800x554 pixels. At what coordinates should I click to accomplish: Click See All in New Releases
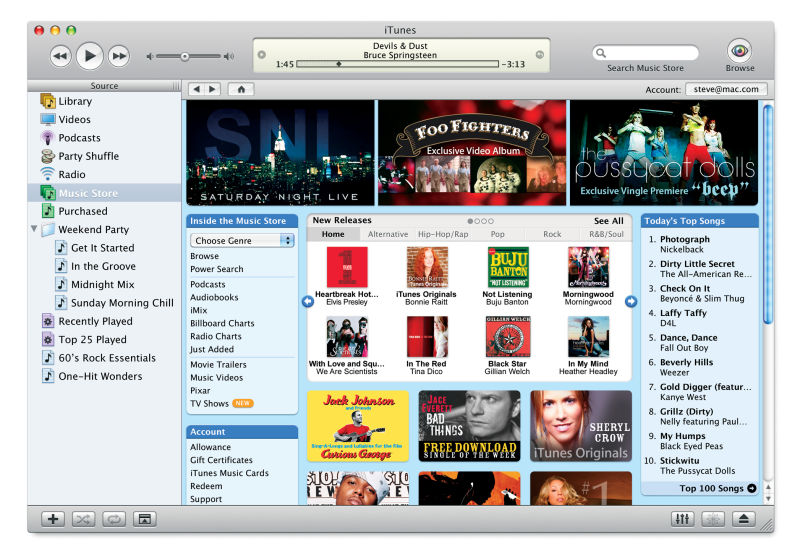pos(608,221)
